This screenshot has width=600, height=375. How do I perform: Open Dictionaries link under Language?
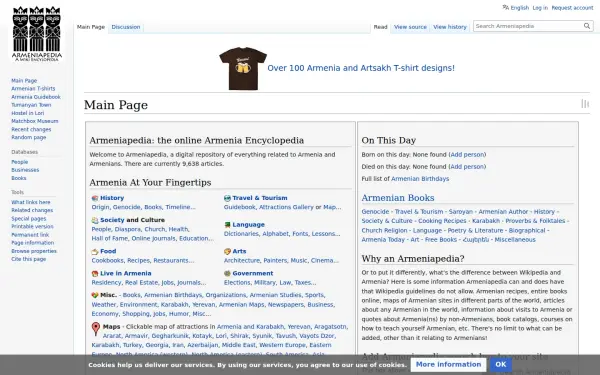(x=241, y=234)
